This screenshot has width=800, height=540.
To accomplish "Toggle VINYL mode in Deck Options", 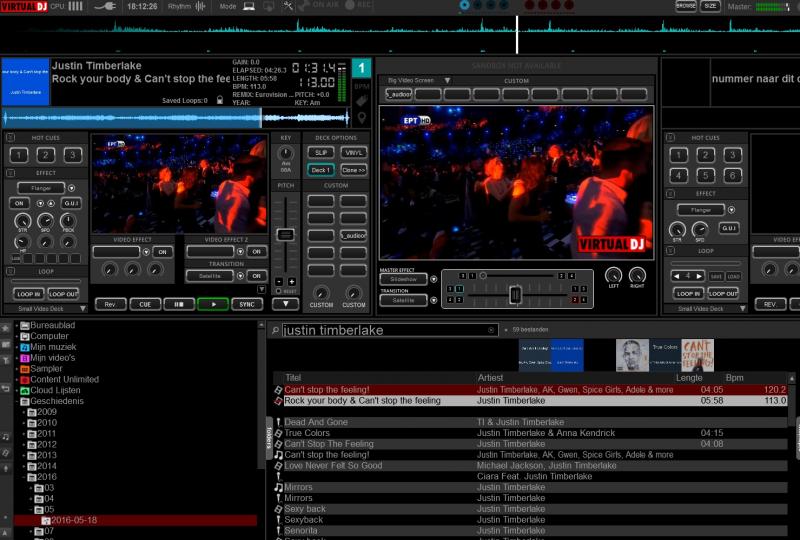I will tap(354, 153).
